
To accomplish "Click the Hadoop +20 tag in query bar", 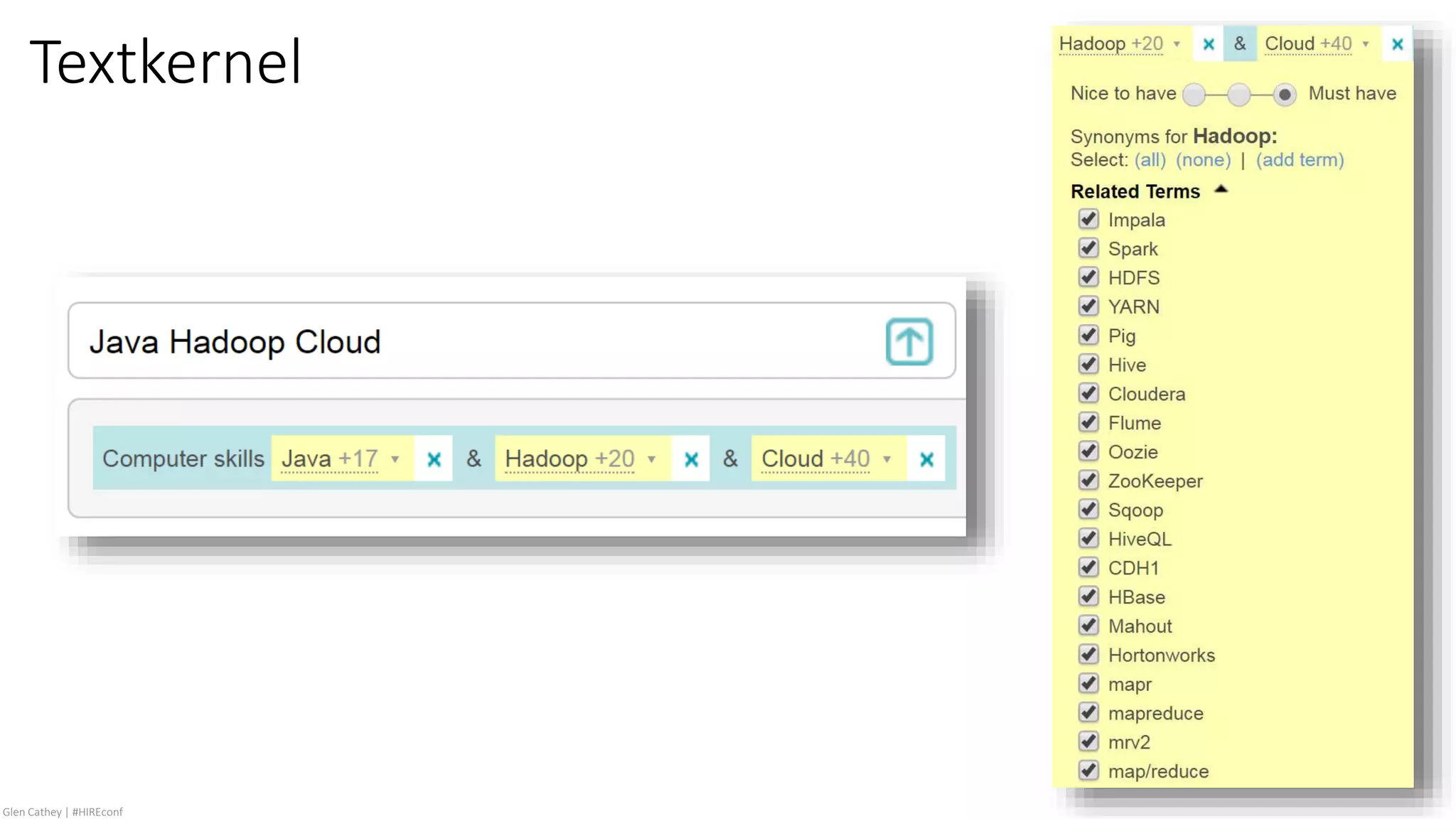I will coord(569,459).
